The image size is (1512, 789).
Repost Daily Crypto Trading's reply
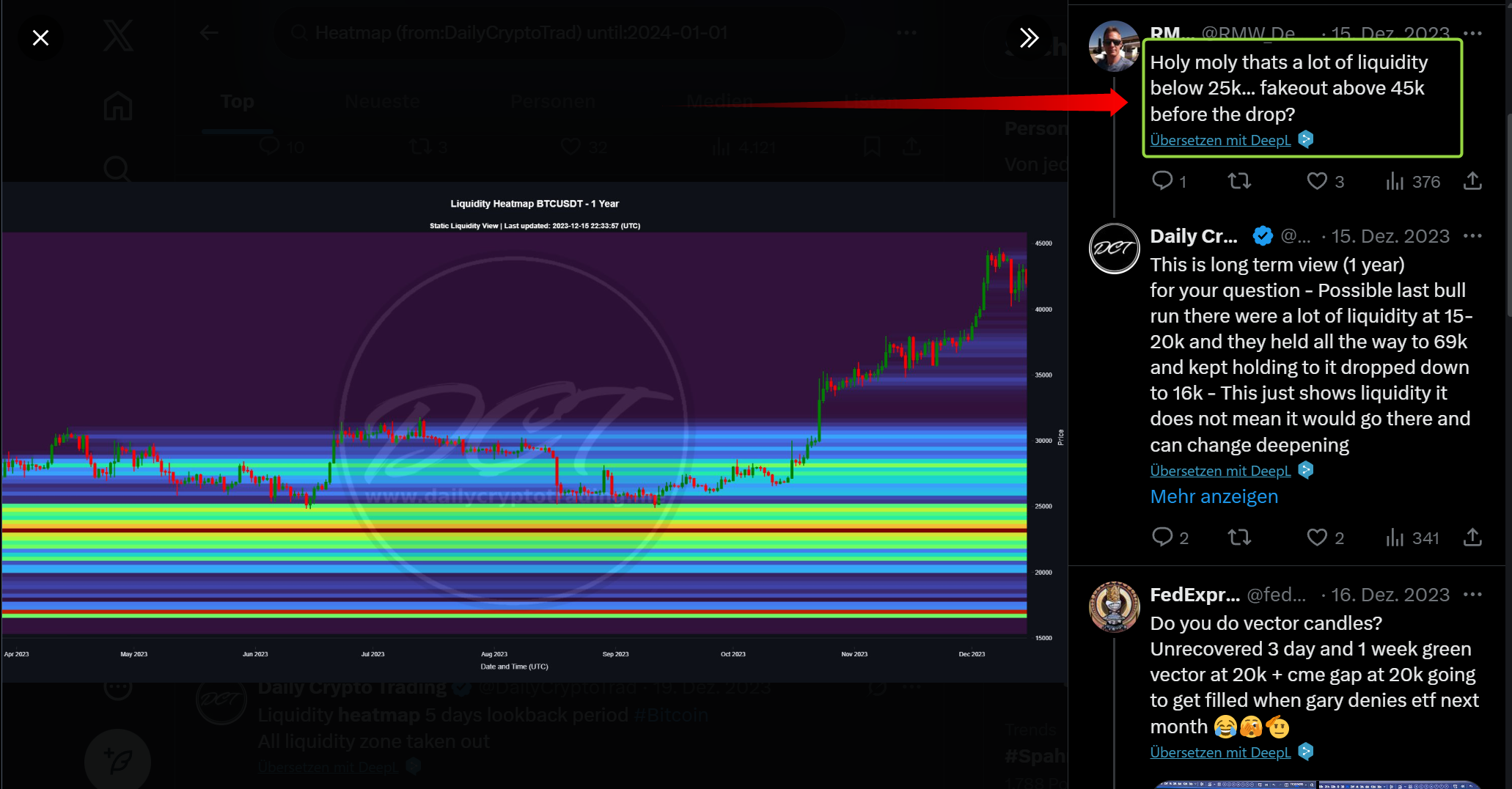pyautogui.click(x=1239, y=537)
